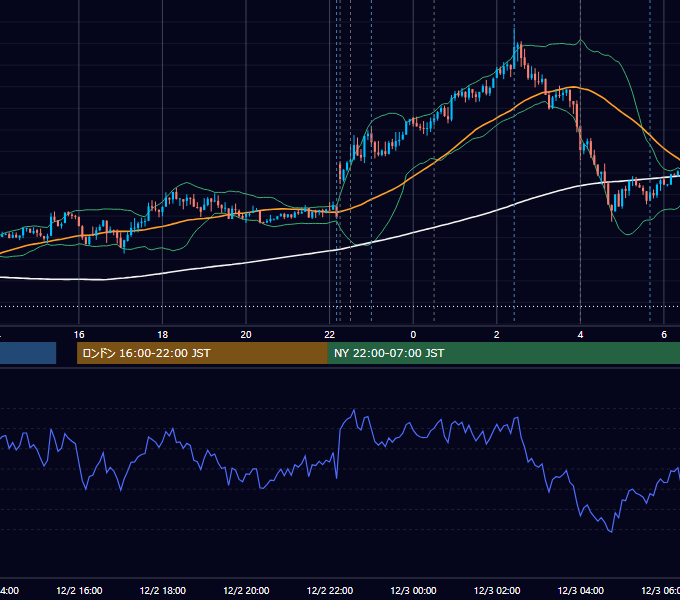This screenshot has width=680, height=600.
Task: Click the ロンドン 16:00-22:00 JST session bar
Action: (x=202, y=353)
